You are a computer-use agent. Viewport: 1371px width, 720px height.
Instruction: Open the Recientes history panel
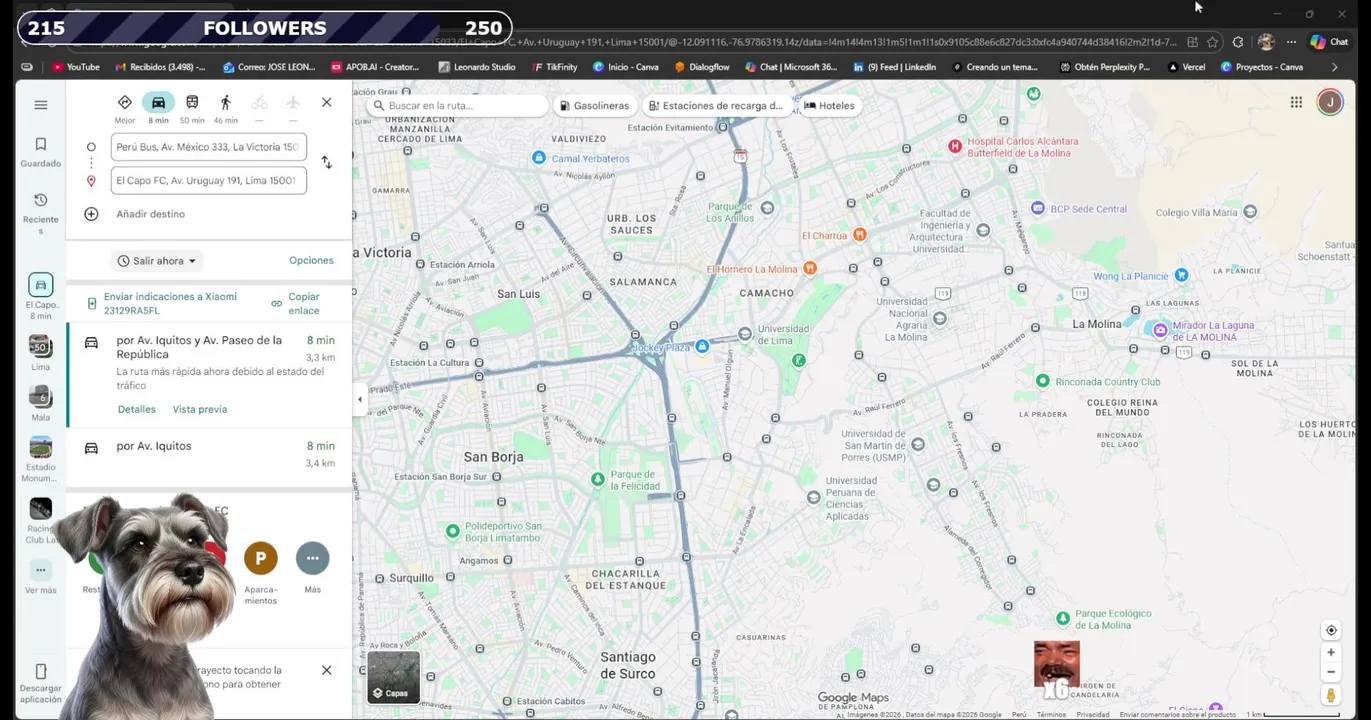pyautogui.click(x=41, y=214)
